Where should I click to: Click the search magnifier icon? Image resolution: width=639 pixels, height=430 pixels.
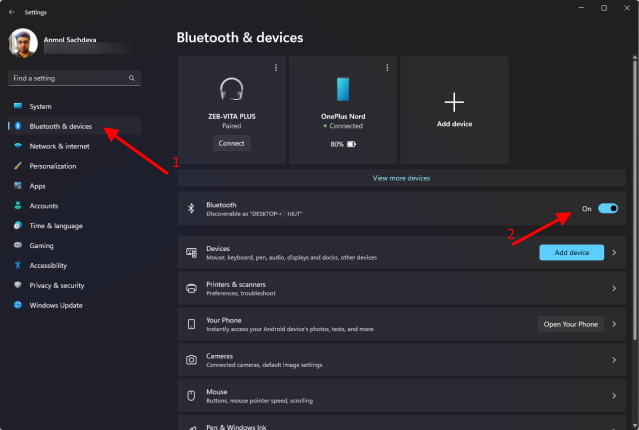pos(131,77)
